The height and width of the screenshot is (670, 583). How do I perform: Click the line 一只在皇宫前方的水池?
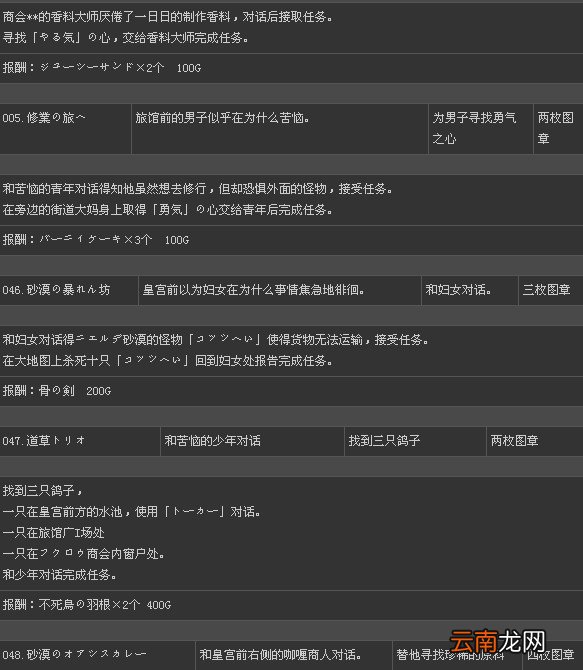tap(132, 511)
